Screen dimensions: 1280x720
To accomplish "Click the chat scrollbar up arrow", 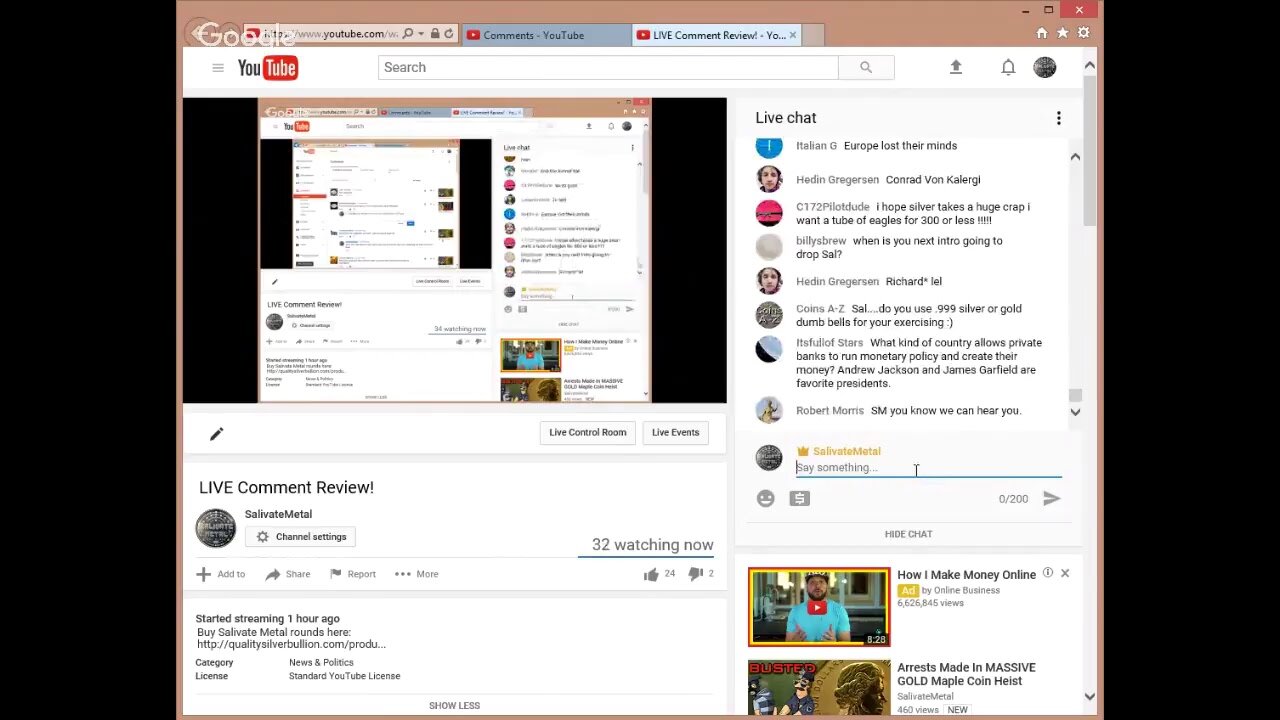I will pyautogui.click(x=1075, y=157).
